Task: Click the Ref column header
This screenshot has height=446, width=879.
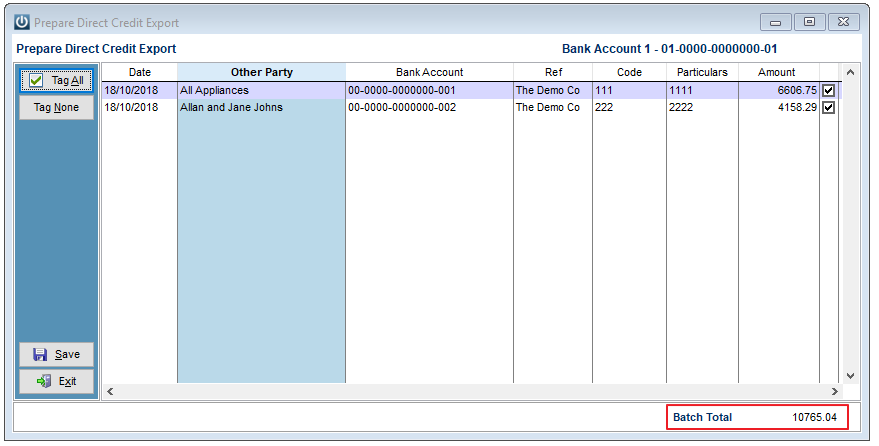Action: tap(553, 72)
